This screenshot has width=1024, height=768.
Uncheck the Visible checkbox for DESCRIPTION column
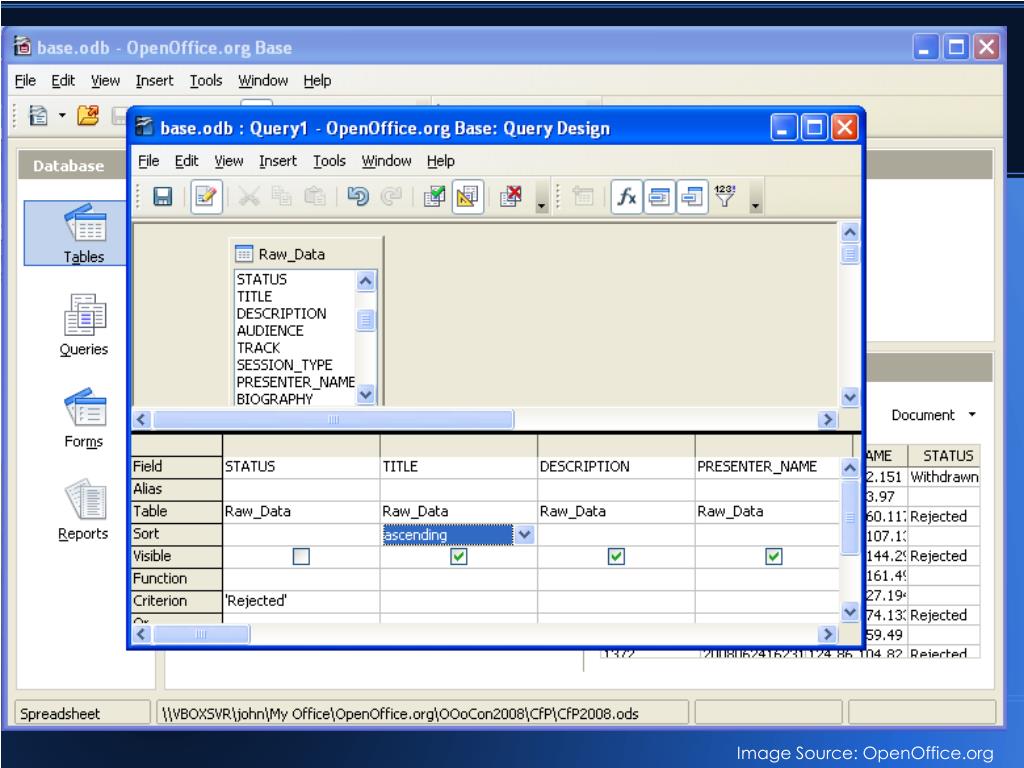pos(616,556)
